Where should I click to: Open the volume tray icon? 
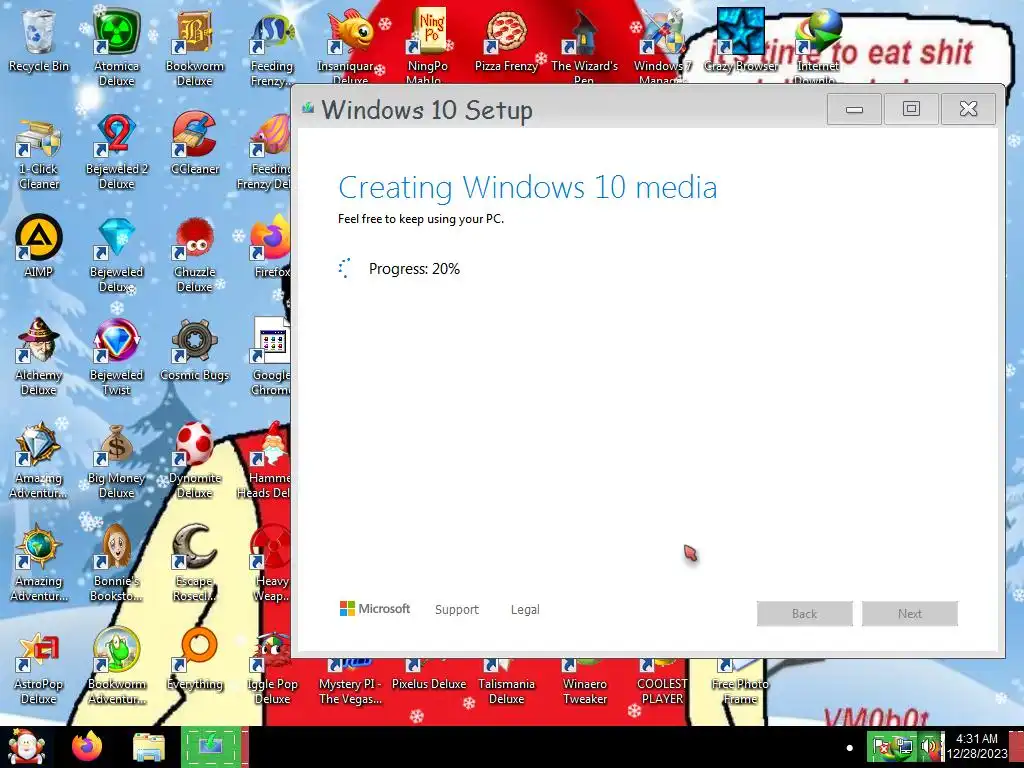[x=927, y=746]
